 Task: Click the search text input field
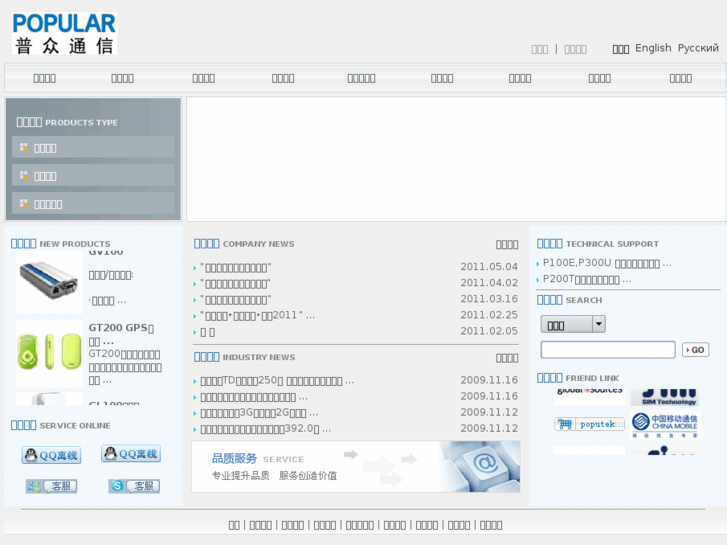608,350
